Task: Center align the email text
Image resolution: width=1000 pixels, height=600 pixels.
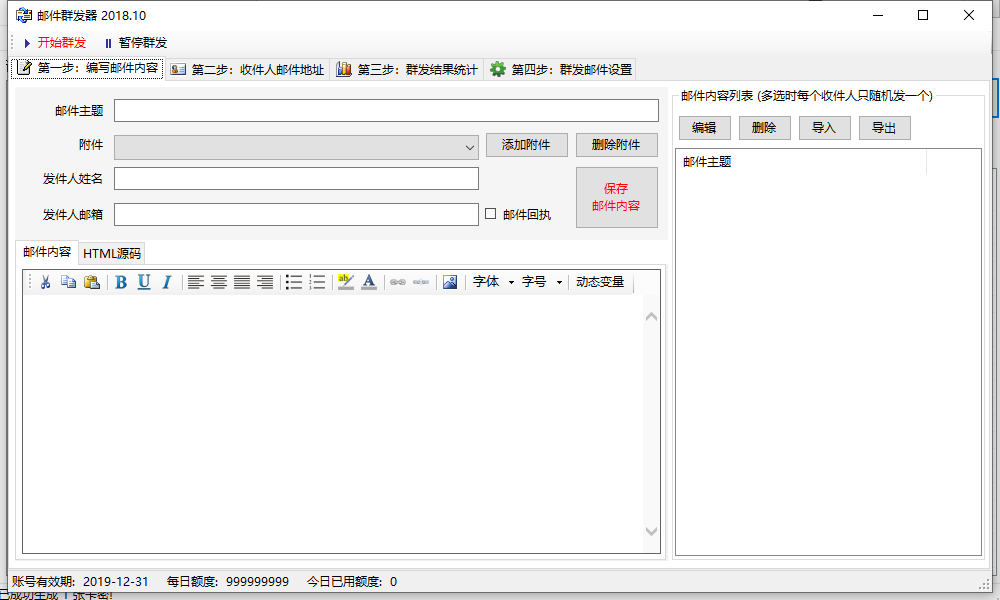Action: click(219, 283)
